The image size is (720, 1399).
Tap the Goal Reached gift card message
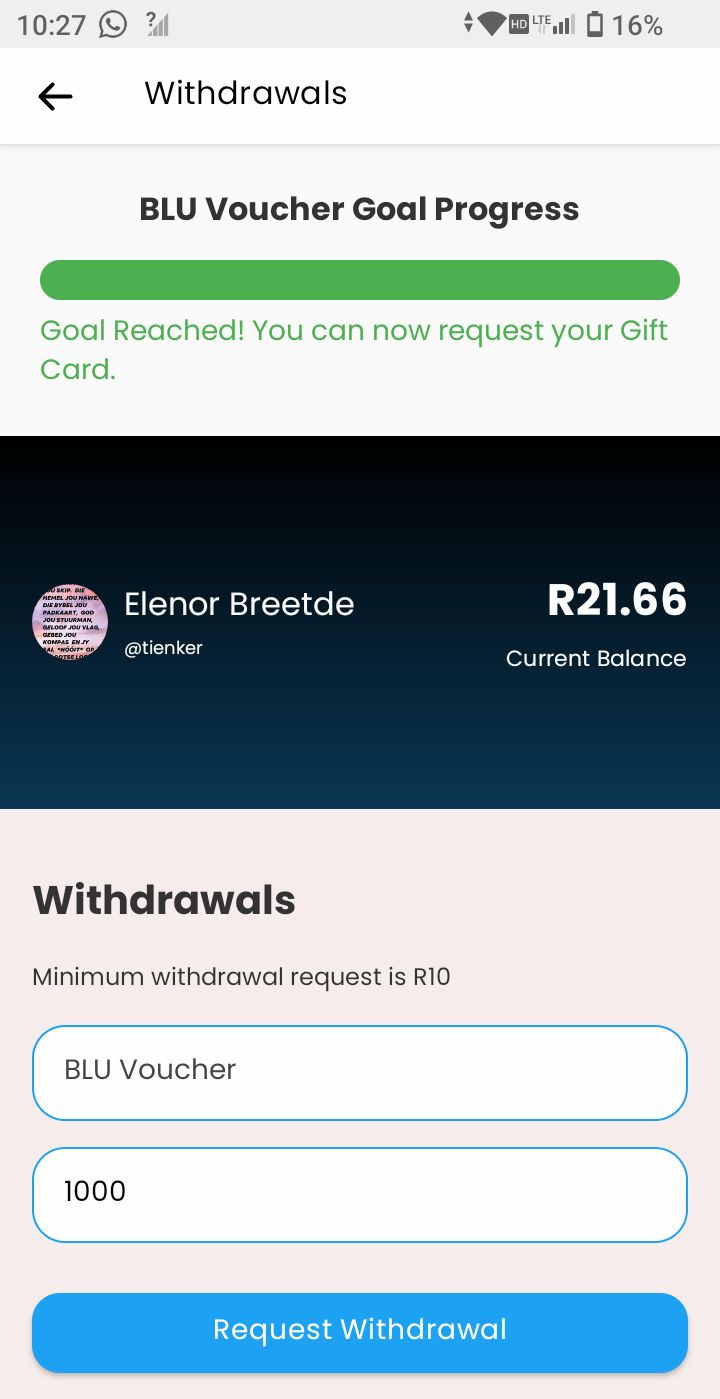pos(354,349)
